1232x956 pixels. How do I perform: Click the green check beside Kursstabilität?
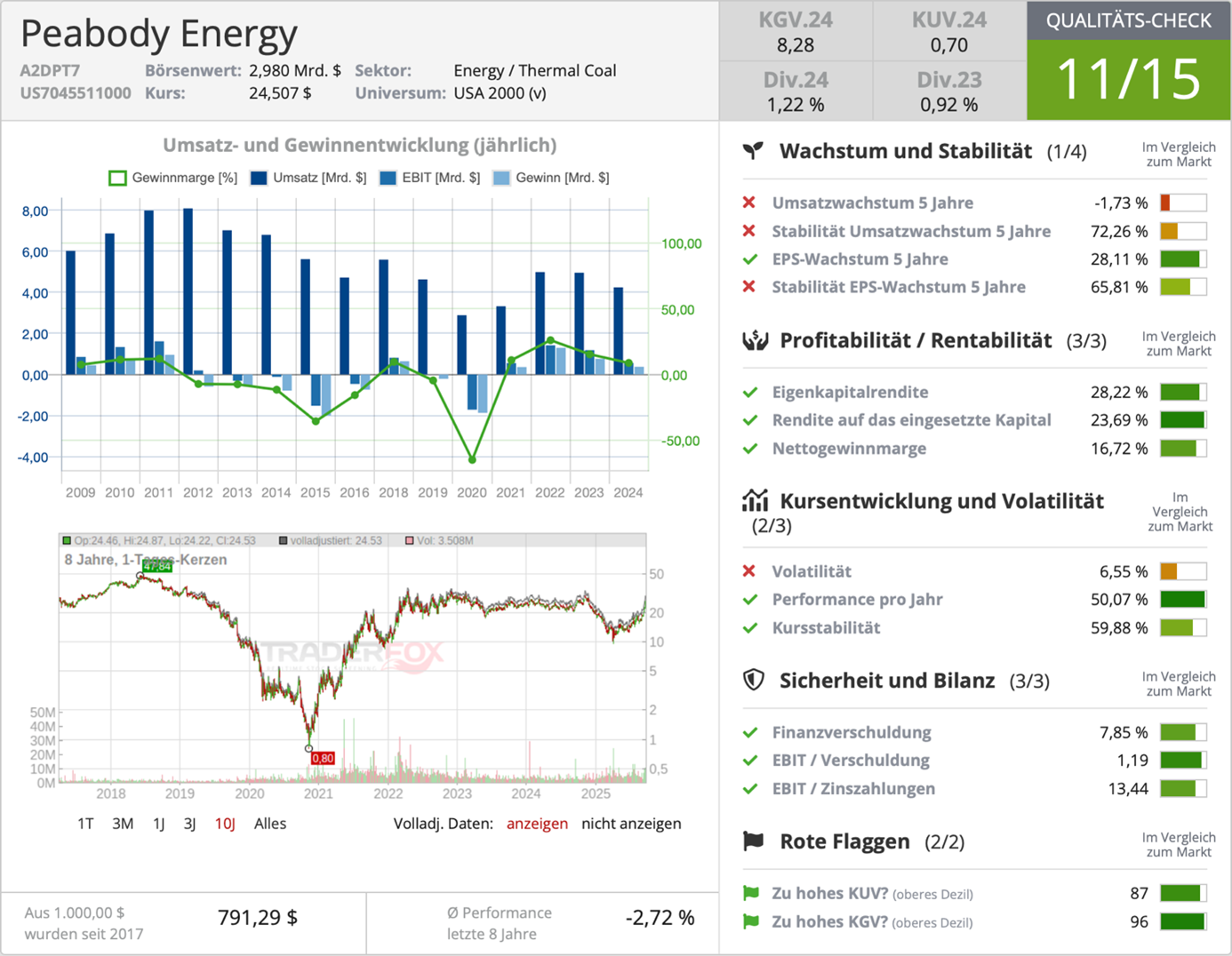[x=750, y=628]
